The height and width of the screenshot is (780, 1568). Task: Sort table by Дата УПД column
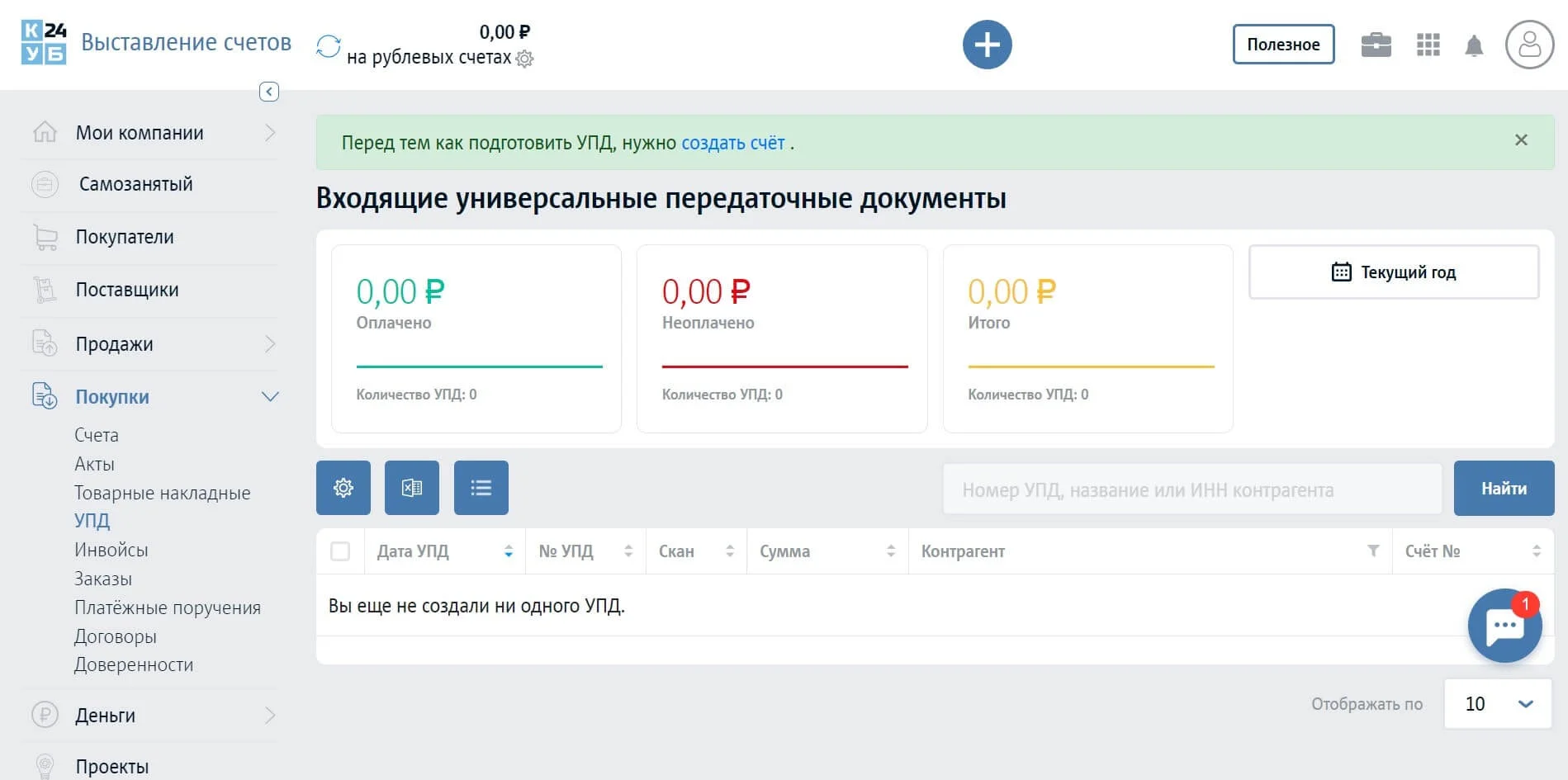508,551
